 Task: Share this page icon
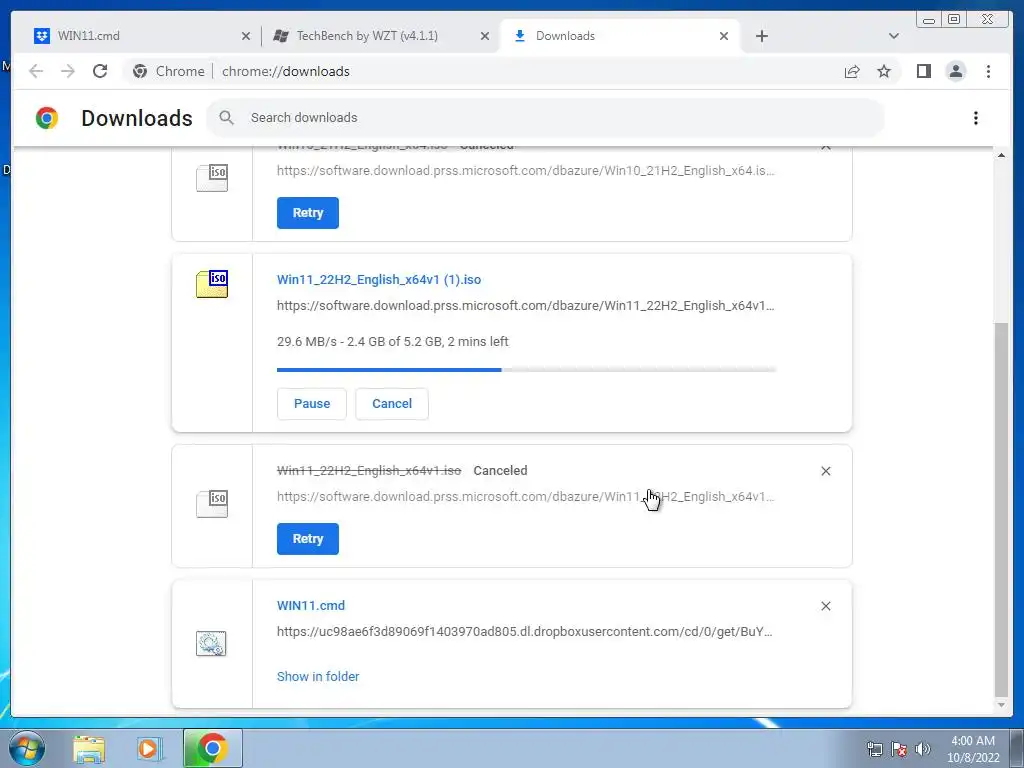tap(852, 71)
